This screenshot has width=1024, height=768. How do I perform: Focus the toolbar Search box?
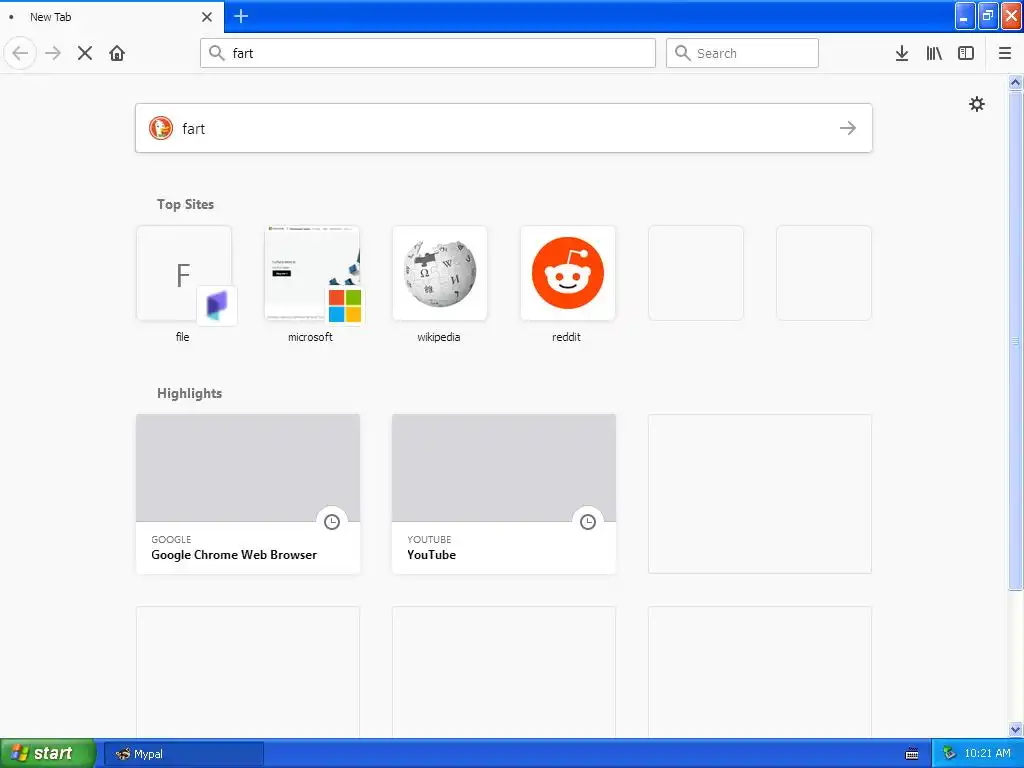pos(742,53)
